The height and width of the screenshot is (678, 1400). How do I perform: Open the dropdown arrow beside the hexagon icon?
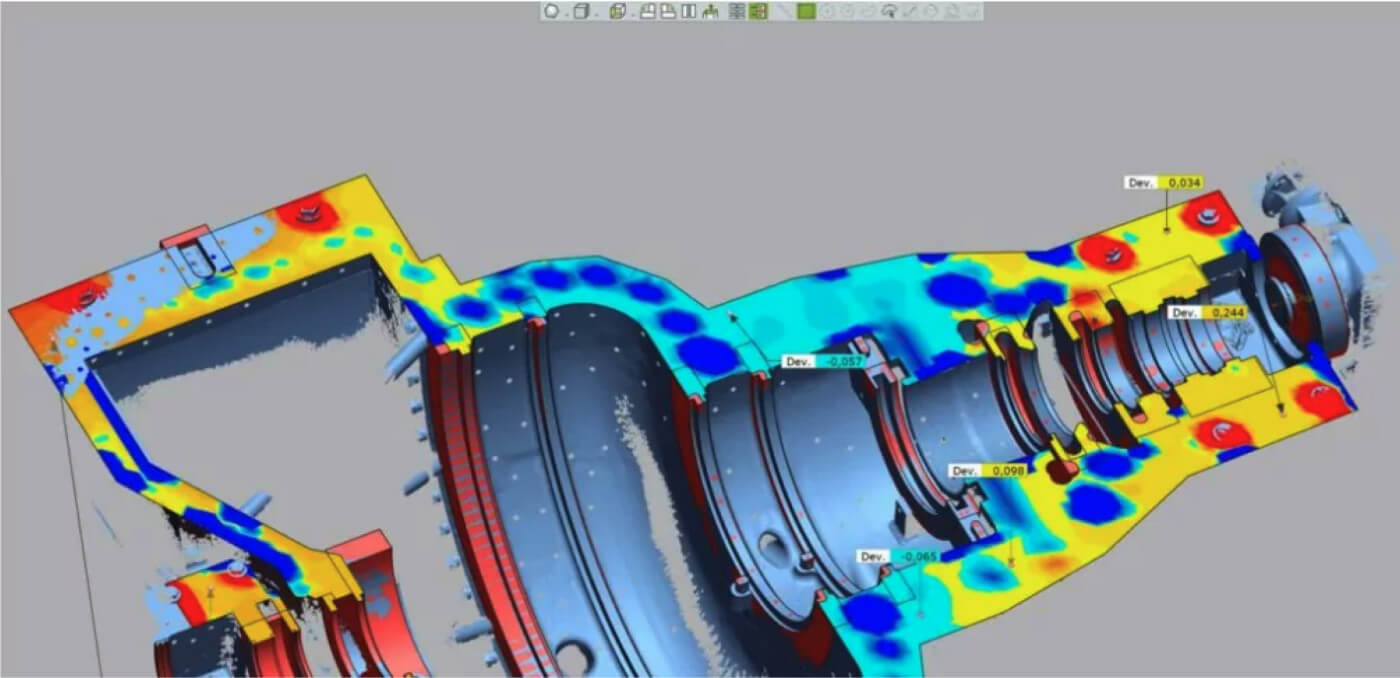point(565,14)
